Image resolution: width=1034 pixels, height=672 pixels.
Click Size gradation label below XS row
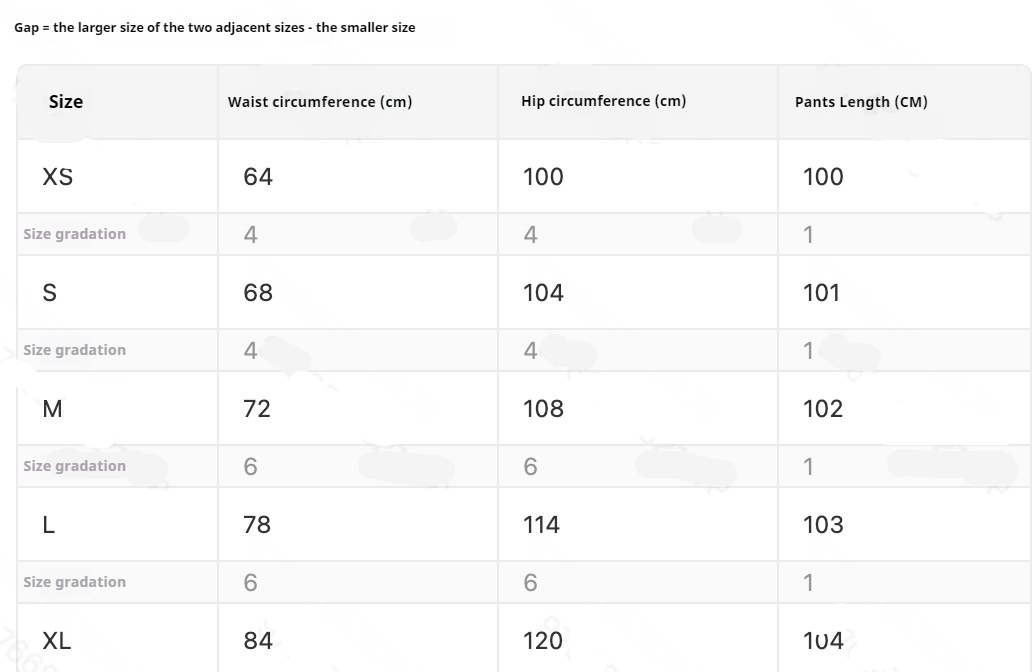pos(75,234)
